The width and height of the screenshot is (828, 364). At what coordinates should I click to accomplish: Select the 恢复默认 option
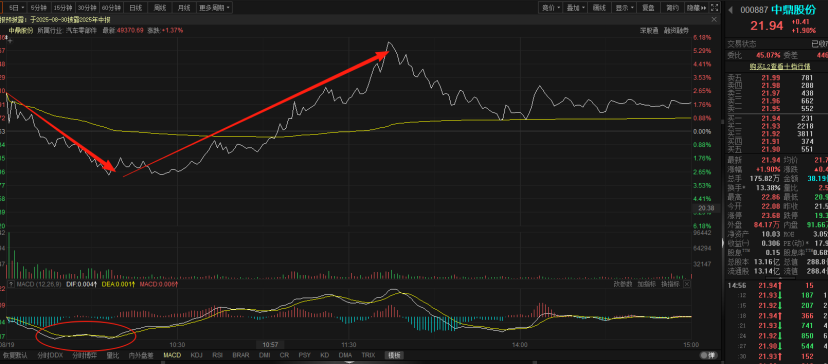point(14,356)
